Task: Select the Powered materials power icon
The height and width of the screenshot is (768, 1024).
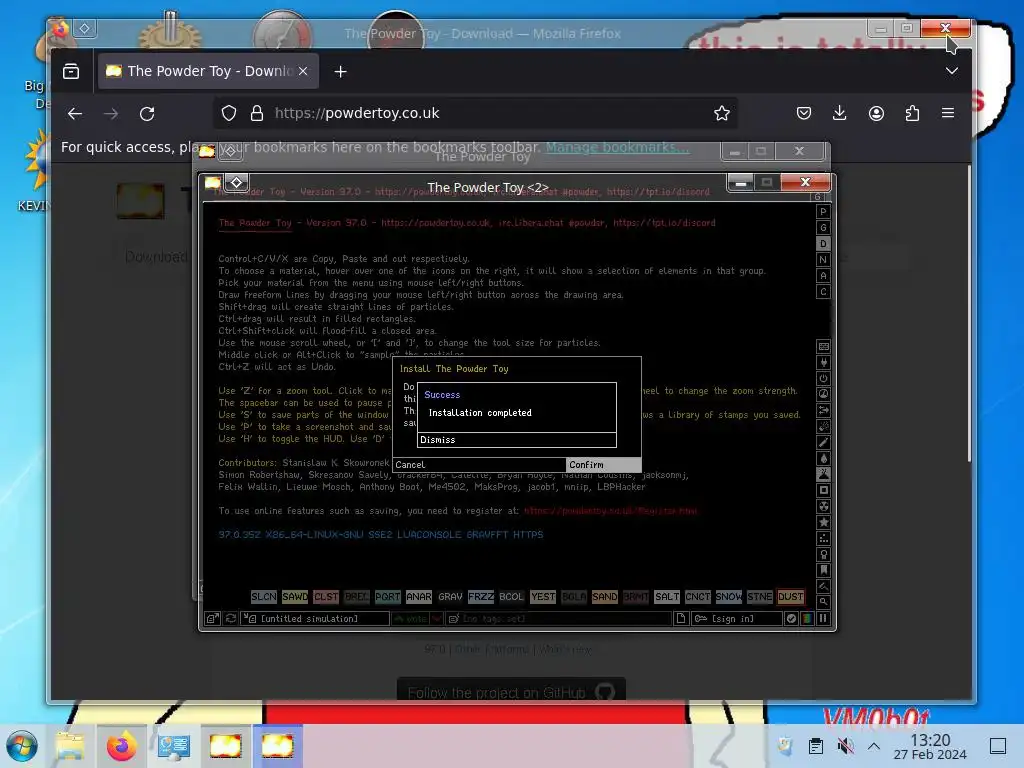Action: pos(824,378)
